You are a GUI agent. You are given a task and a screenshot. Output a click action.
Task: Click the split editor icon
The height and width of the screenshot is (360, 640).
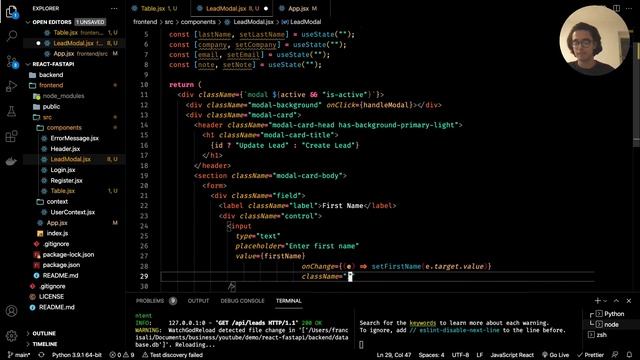[x=616, y=8]
